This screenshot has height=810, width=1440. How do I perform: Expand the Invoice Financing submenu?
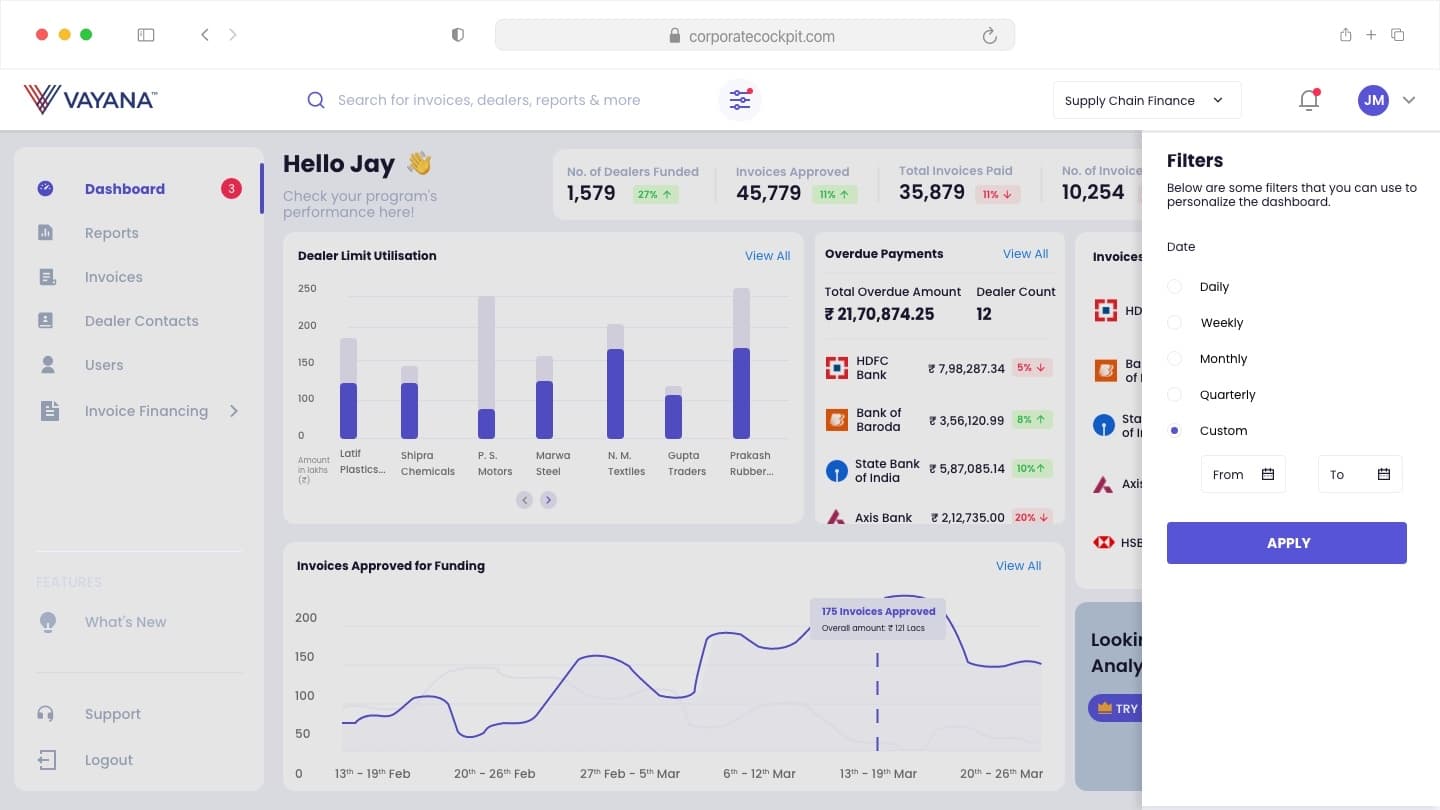(234, 411)
